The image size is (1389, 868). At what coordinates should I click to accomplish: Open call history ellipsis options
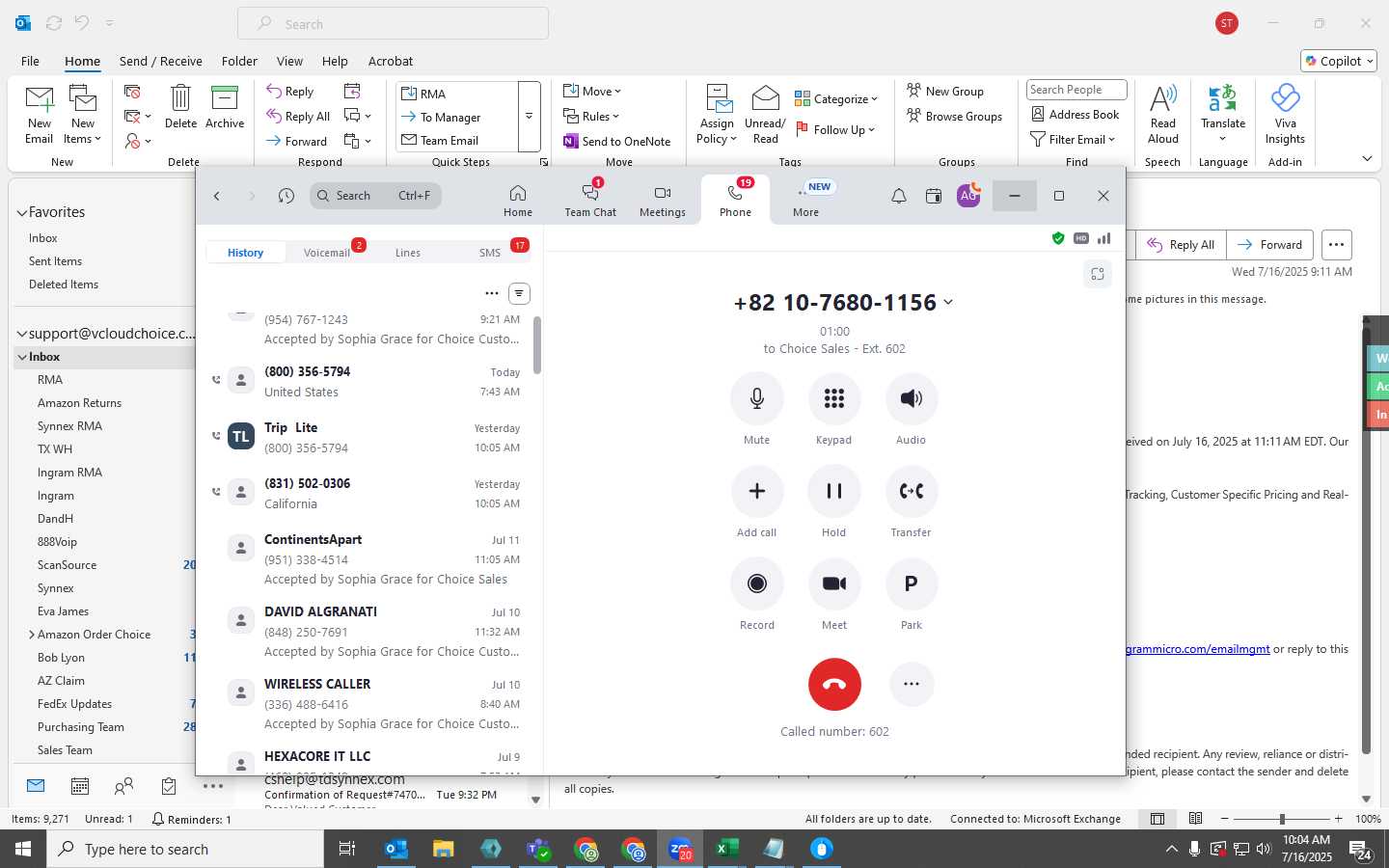point(492,293)
